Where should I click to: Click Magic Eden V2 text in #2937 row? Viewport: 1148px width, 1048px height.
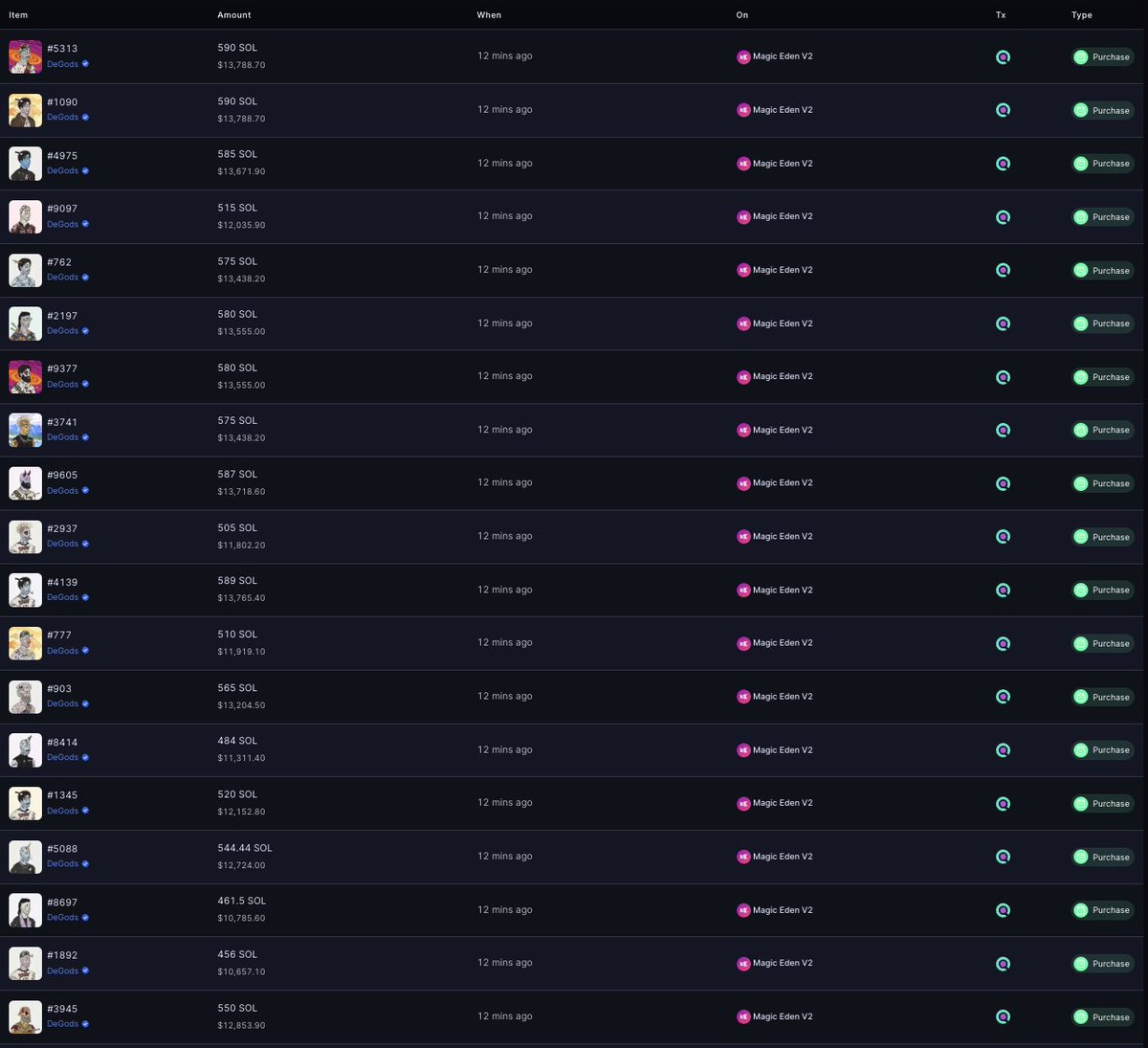(x=783, y=537)
